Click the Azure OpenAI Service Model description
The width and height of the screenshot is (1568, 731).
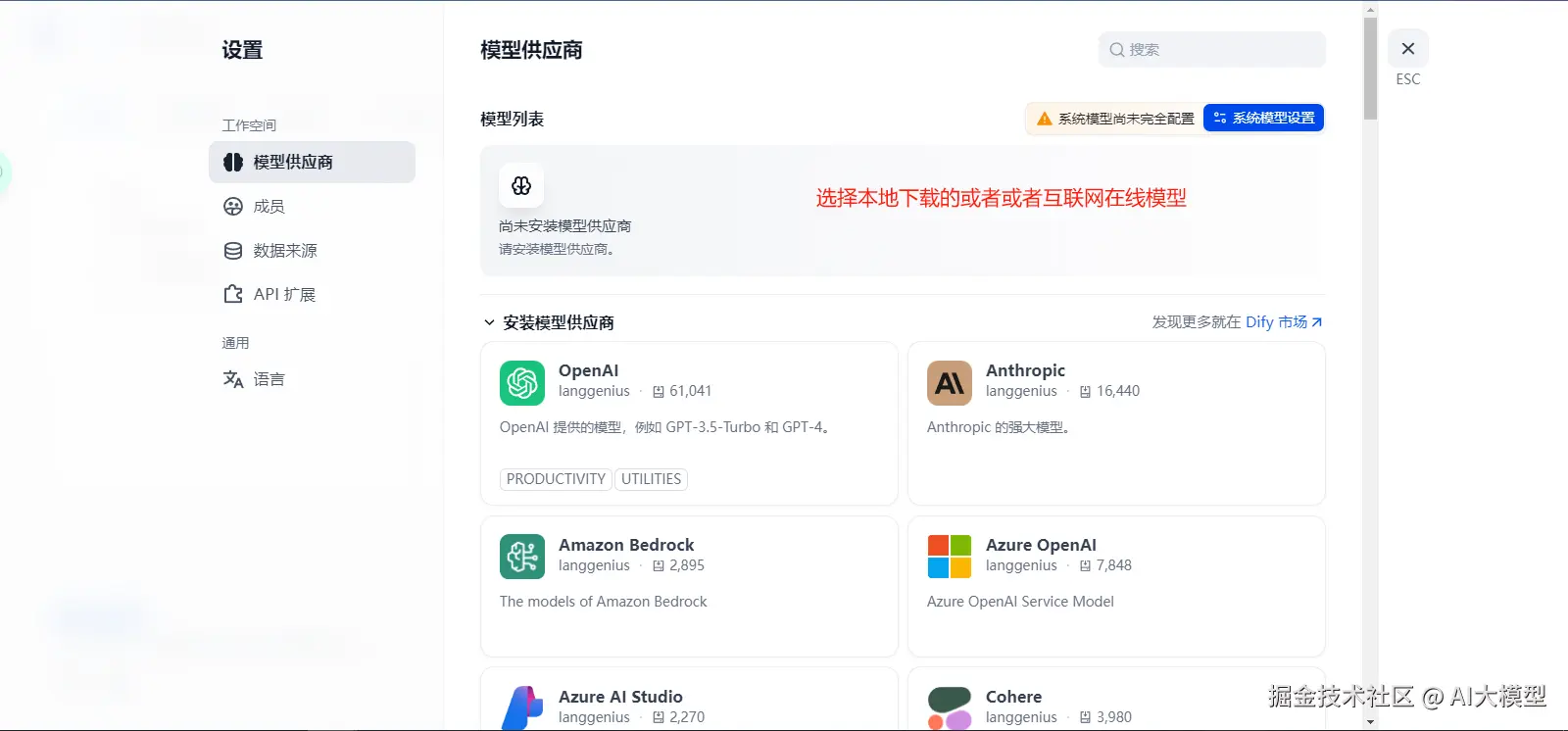coord(1020,602)
